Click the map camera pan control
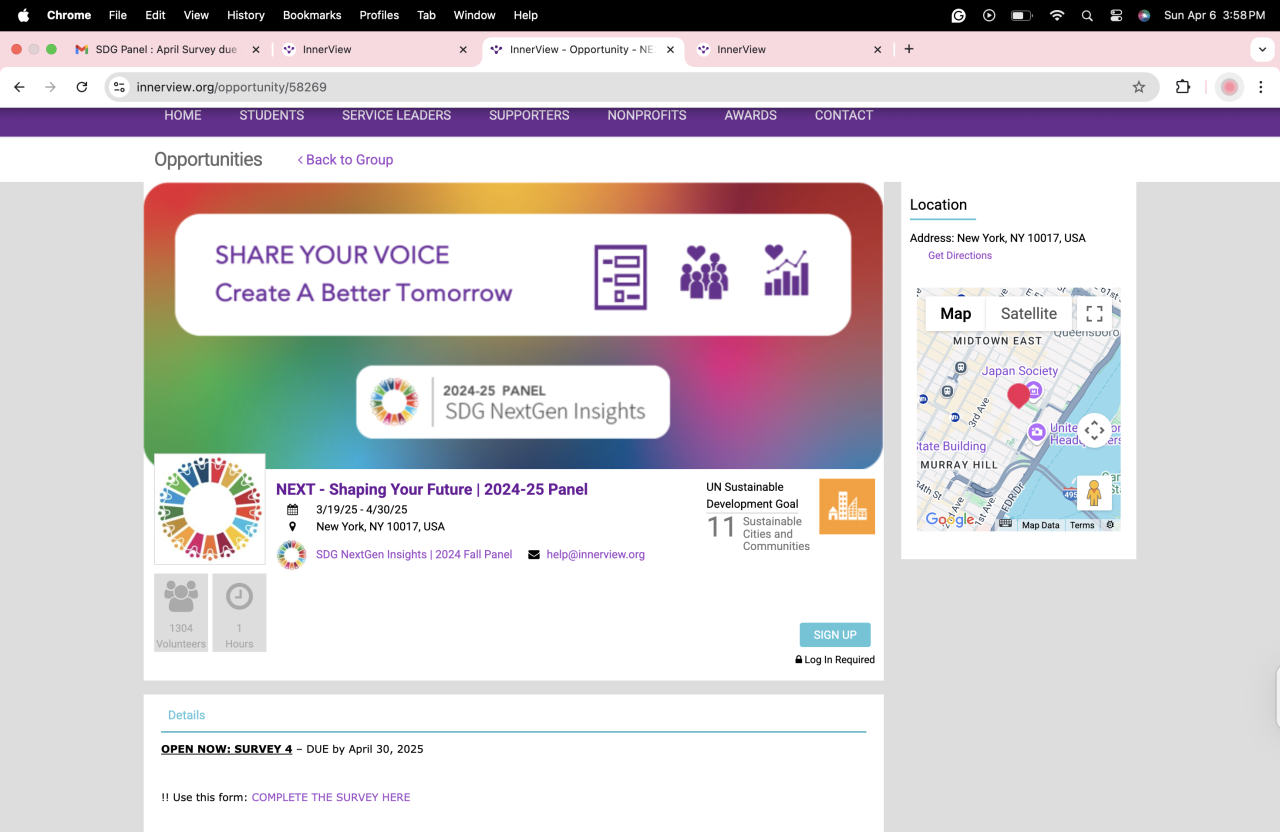Image resolution: width=1280 pixels, height=832 pixels. (1094, 430)
